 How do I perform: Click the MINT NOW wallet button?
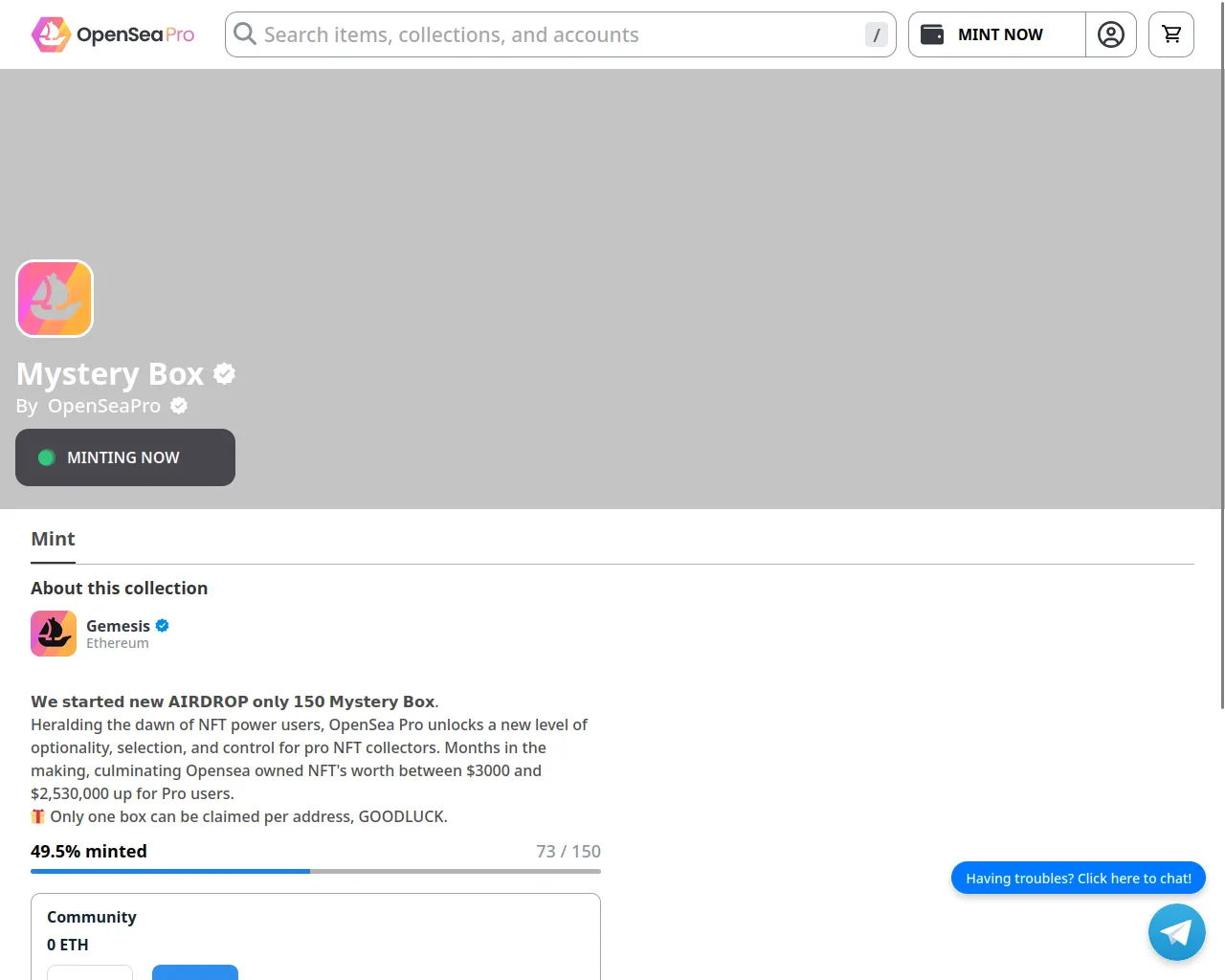click(x=997, y=34)
